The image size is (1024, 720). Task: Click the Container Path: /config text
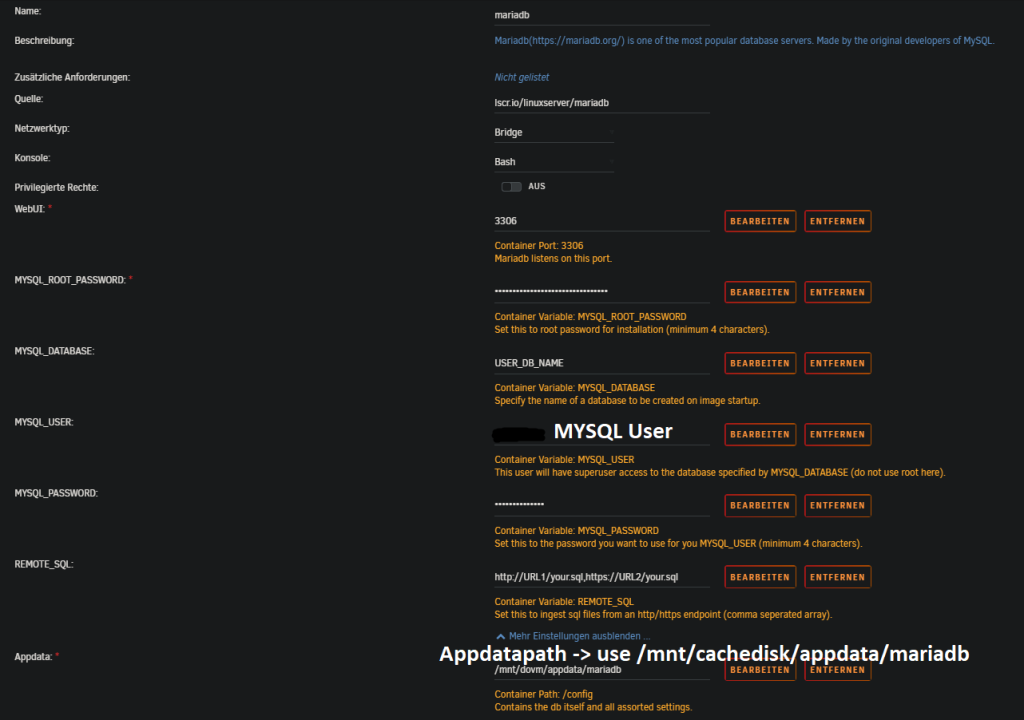[x=543, y=694]
